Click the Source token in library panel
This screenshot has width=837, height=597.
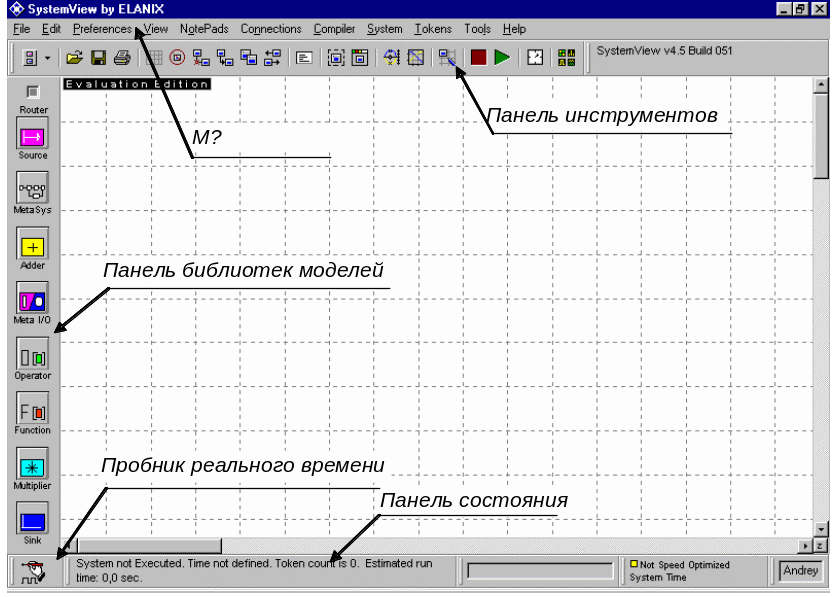(33, 135)
